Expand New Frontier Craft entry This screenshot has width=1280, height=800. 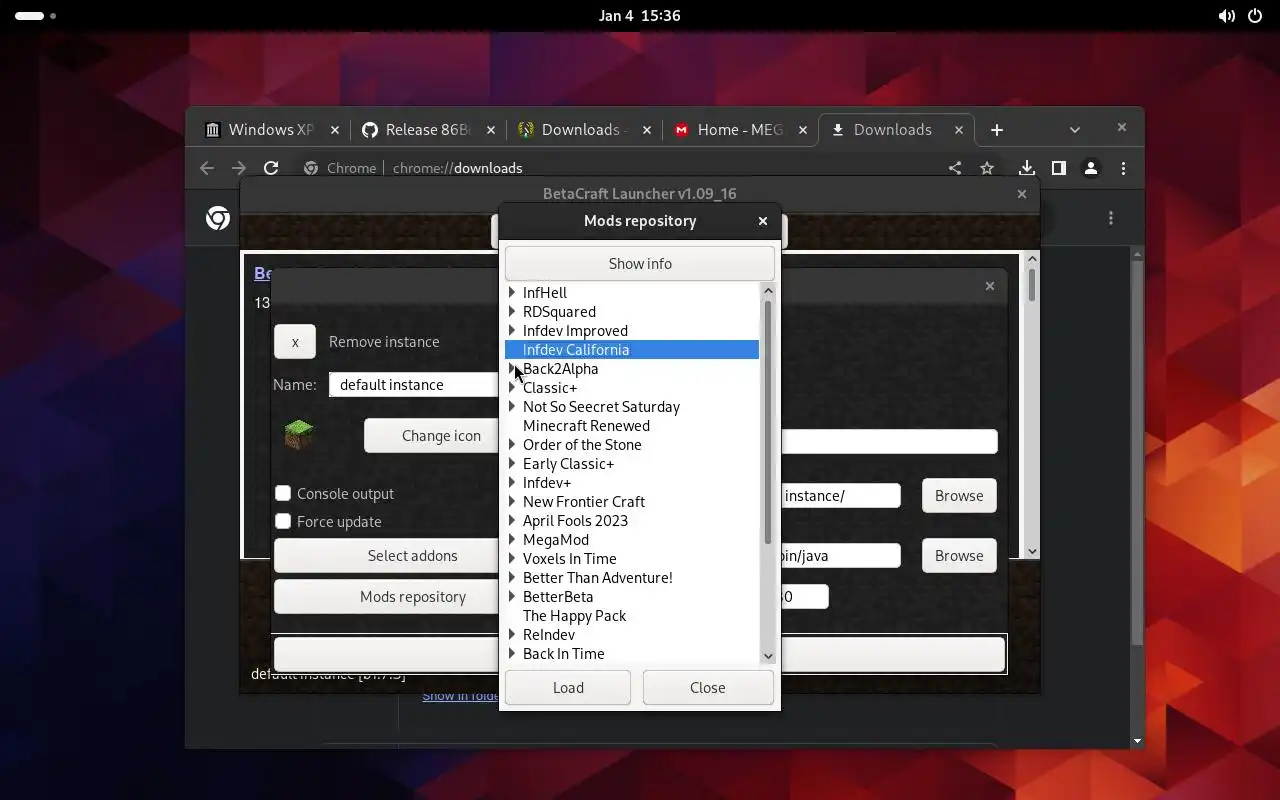point(512,502)
